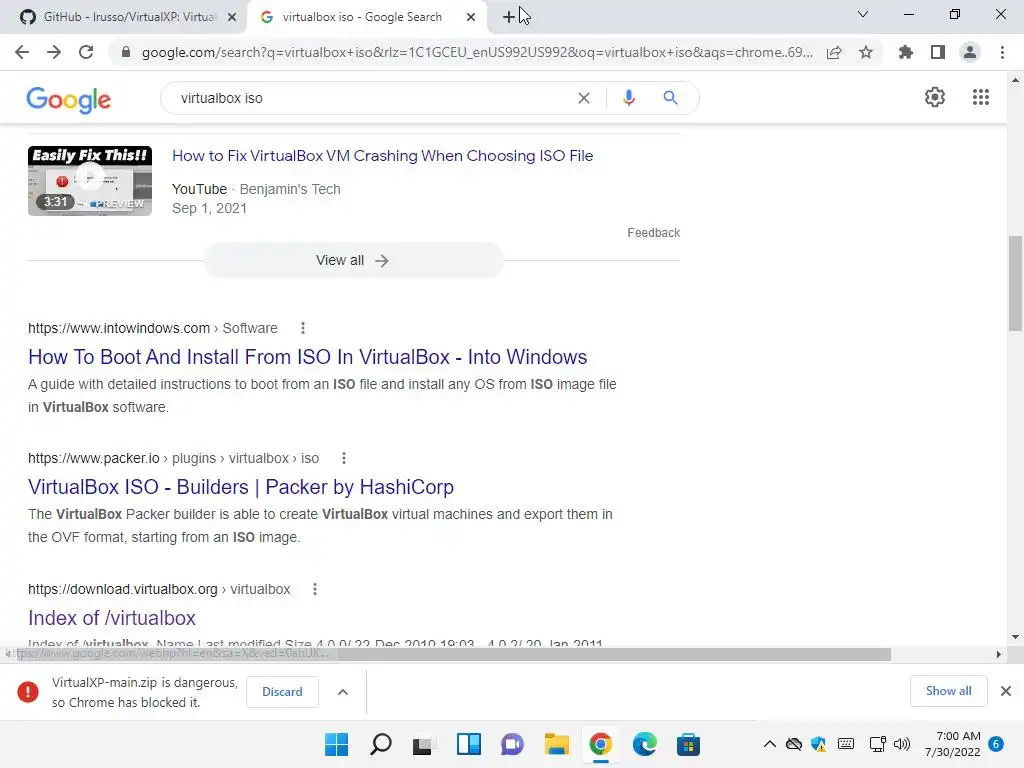Open Chrome profile avatar
This screenshot has height=768, width=1024.
tap(970, 52)
